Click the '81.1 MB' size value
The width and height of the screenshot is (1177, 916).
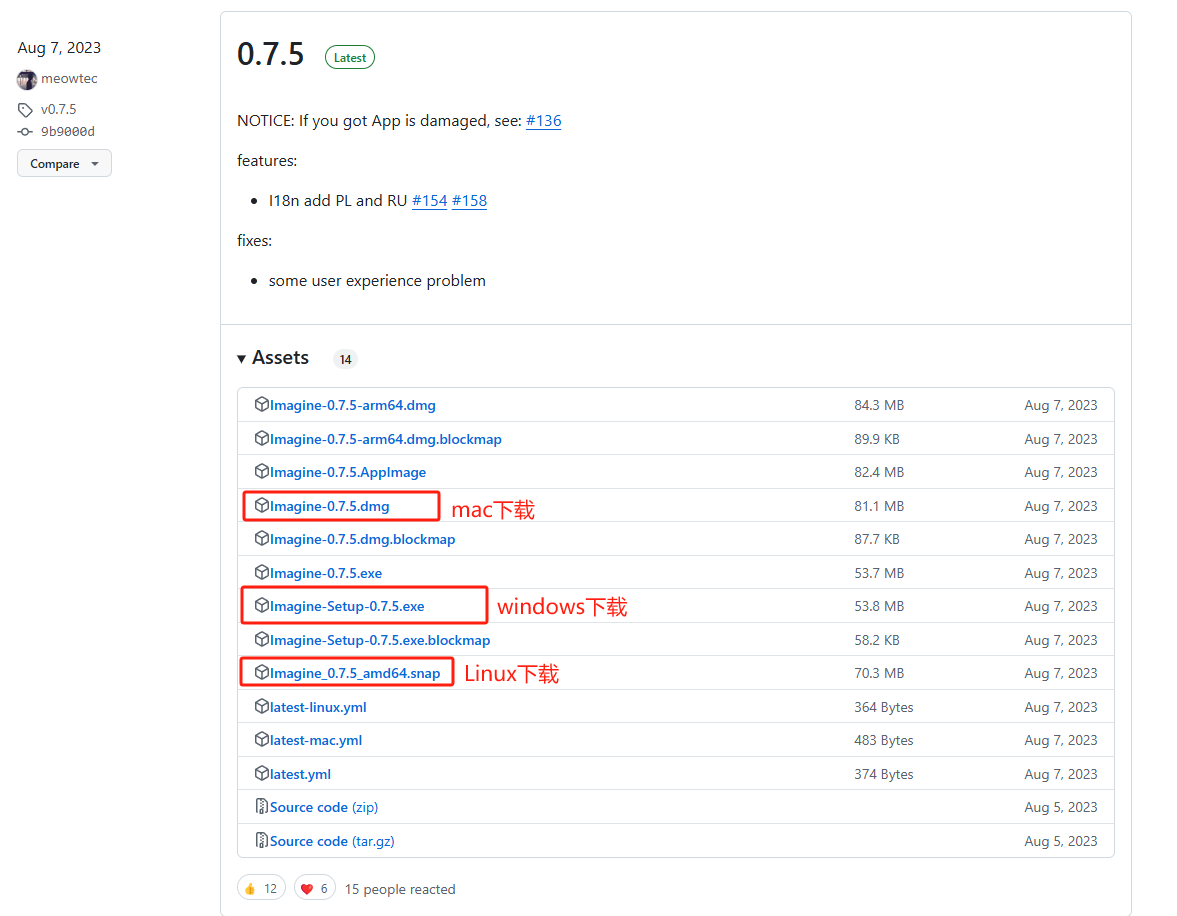[x=879, y=506]
